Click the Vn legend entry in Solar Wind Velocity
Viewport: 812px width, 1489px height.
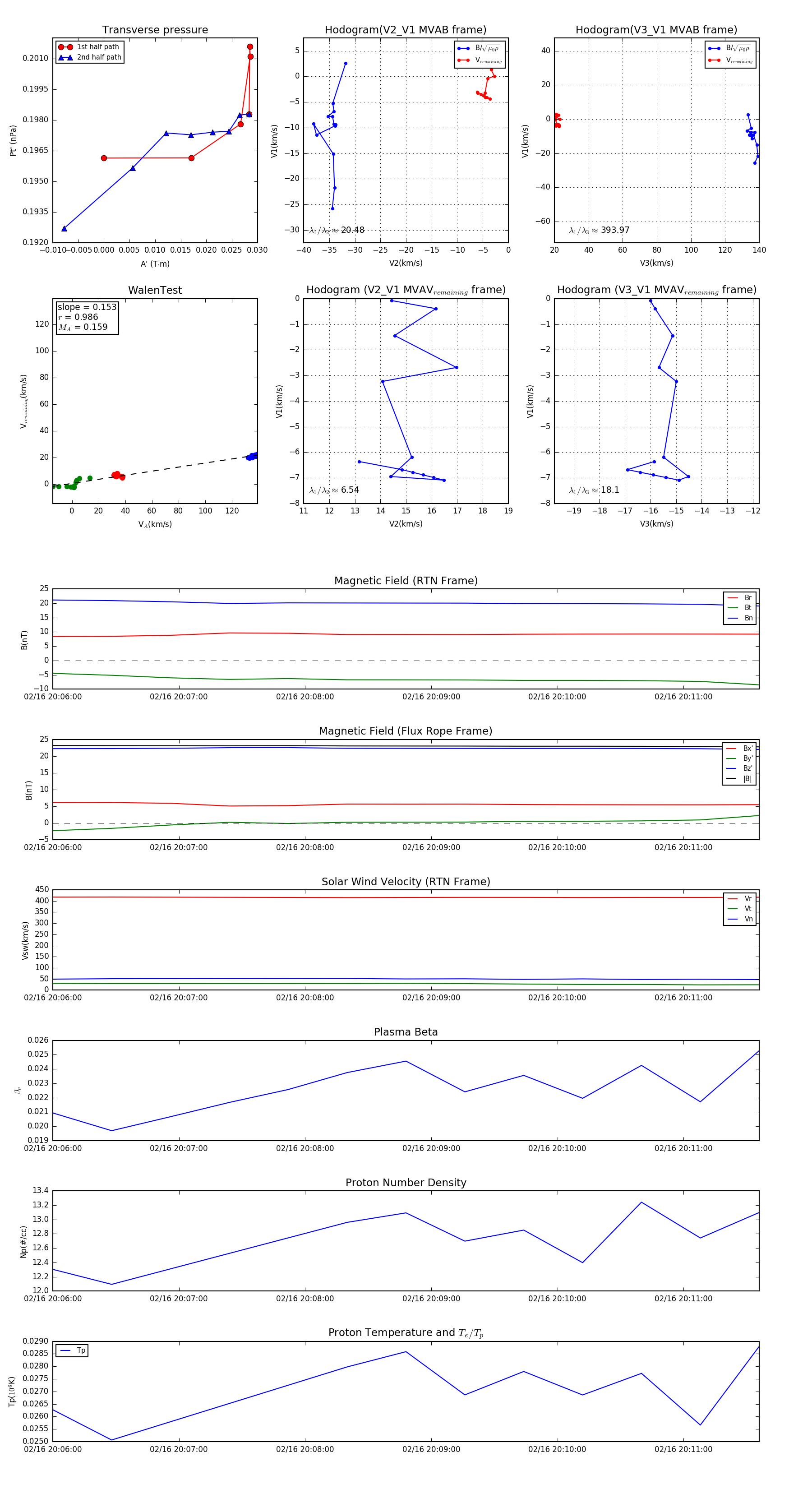pos(740,919)
